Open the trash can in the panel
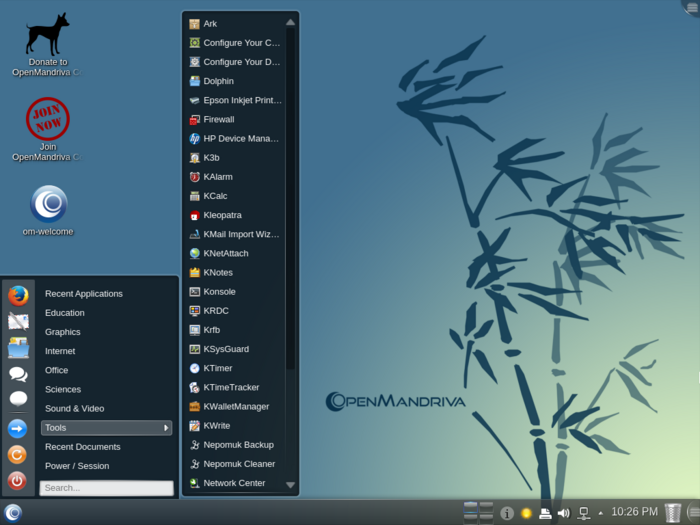Screen dimensions: 700x525 coord(673,512)
